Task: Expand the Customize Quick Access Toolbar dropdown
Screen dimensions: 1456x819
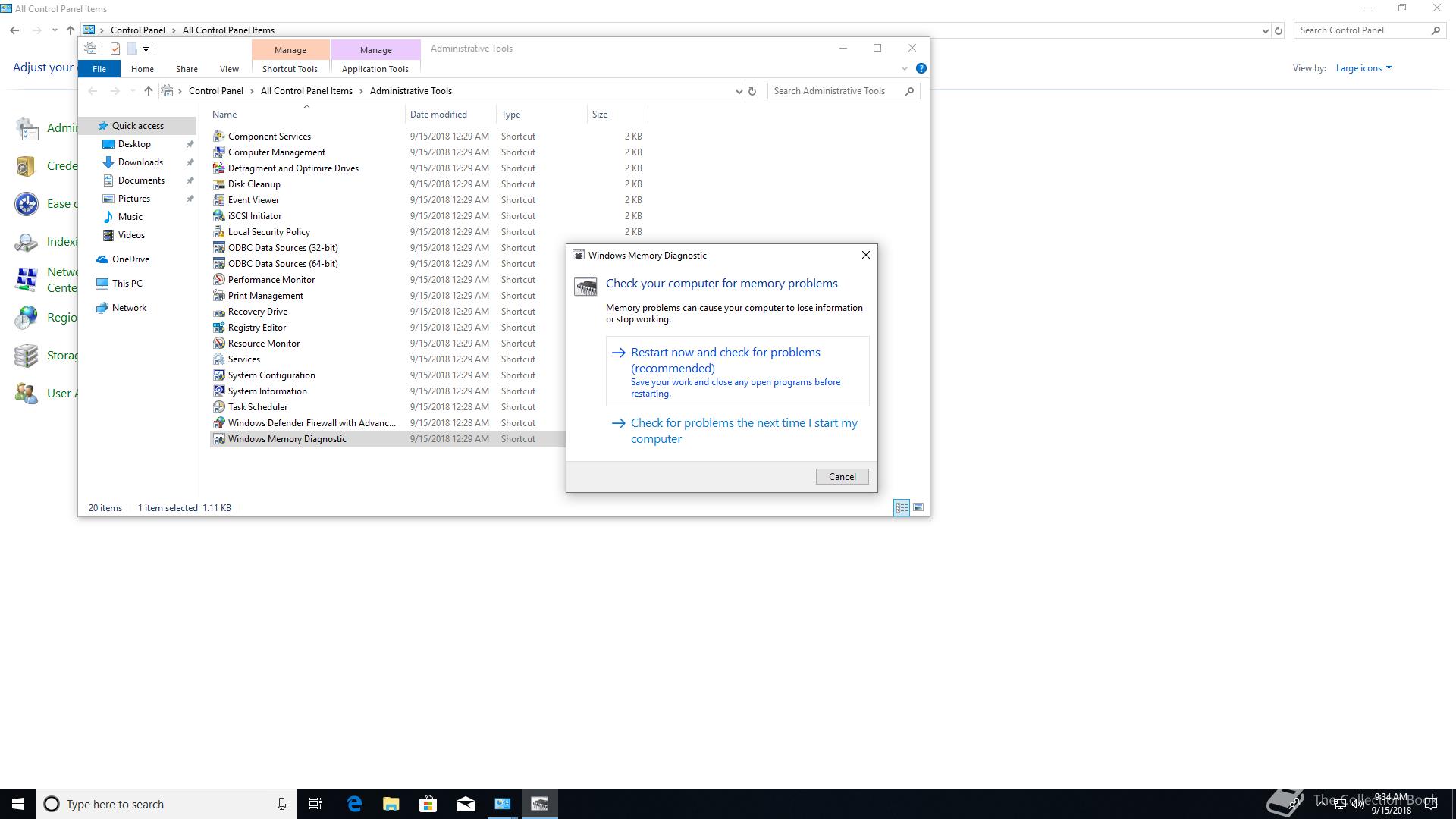Action: [146, 49]
